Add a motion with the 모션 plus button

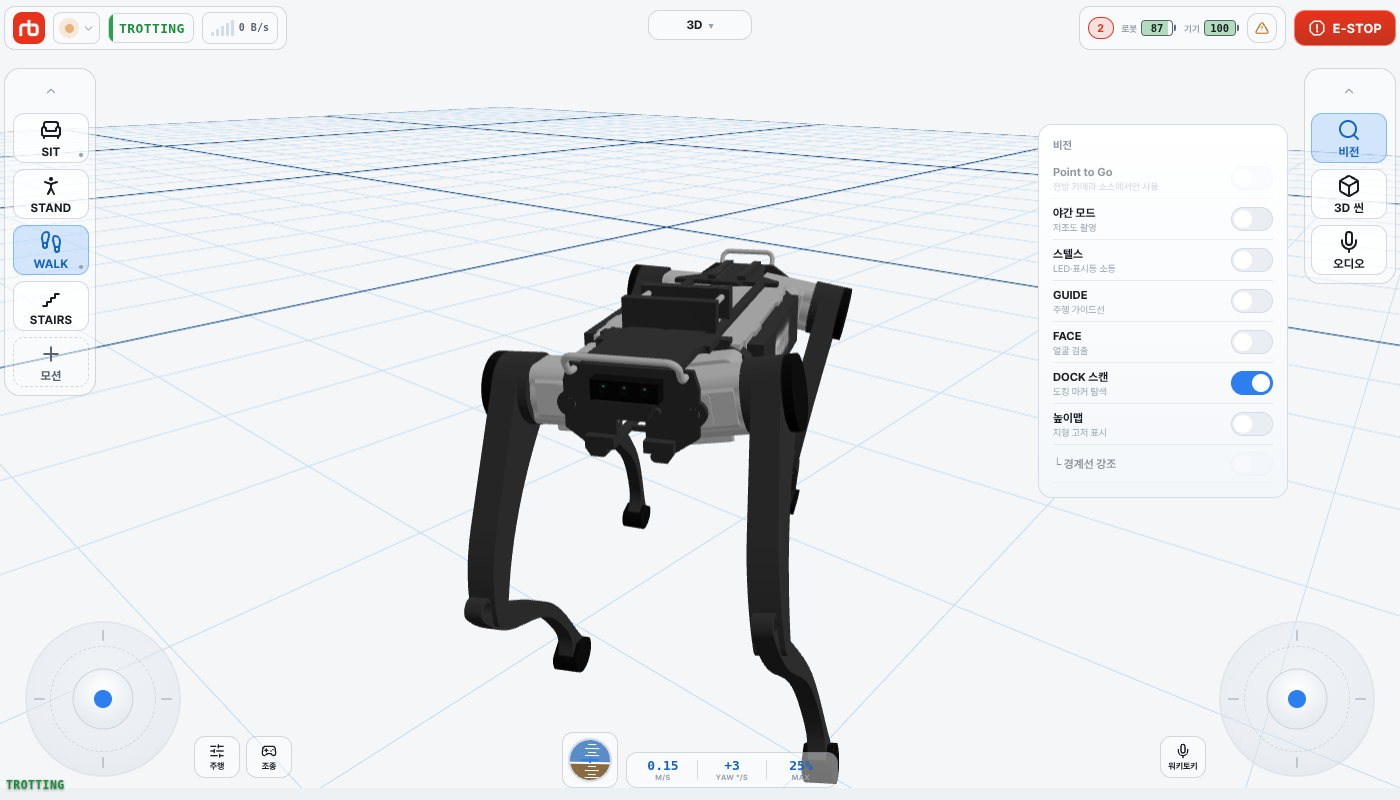51,362
